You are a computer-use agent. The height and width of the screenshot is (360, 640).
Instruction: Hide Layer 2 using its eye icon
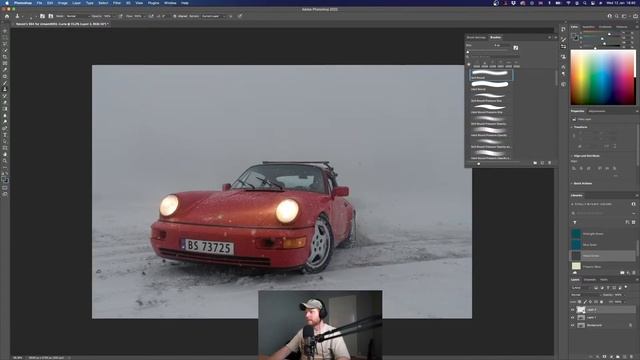573,310
